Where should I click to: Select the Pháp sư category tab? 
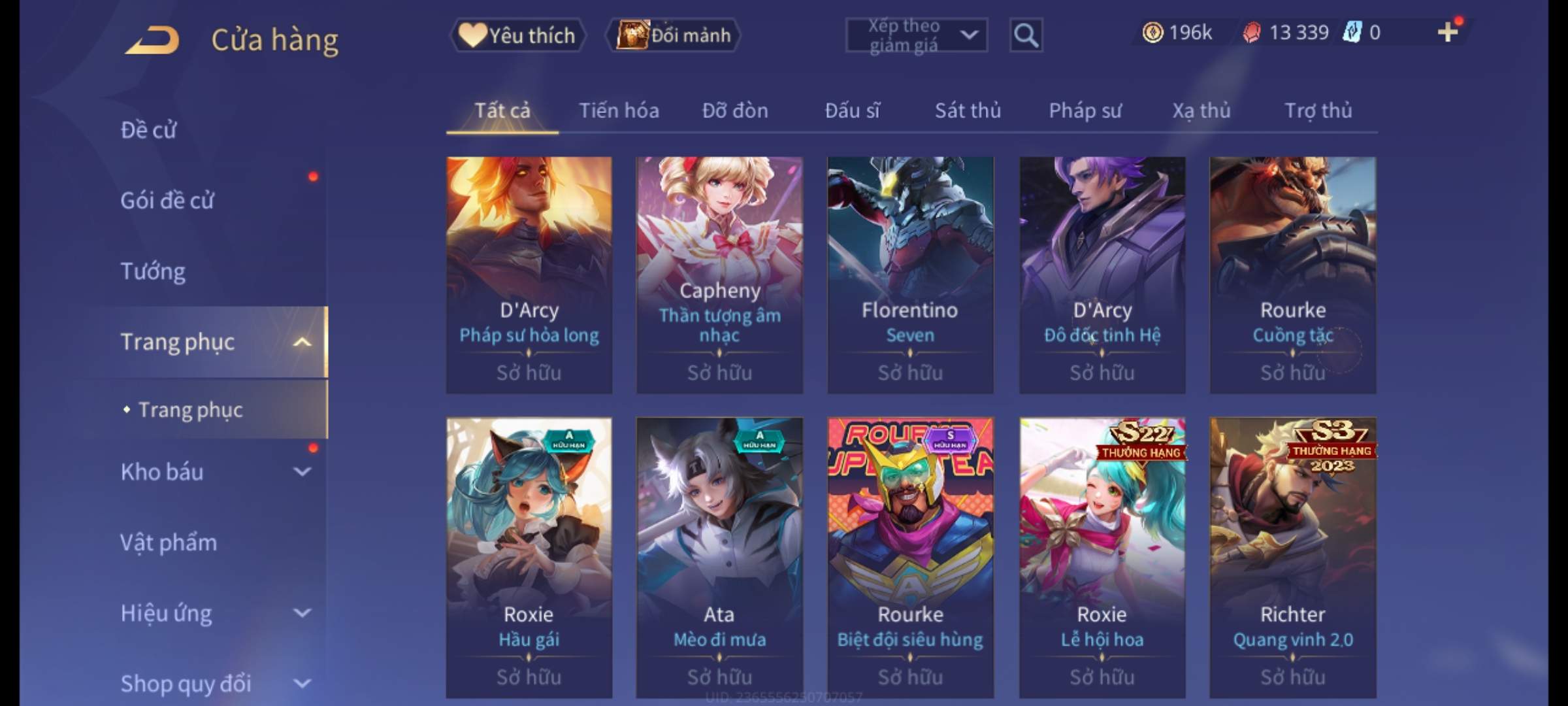[x=1085, y=110]
